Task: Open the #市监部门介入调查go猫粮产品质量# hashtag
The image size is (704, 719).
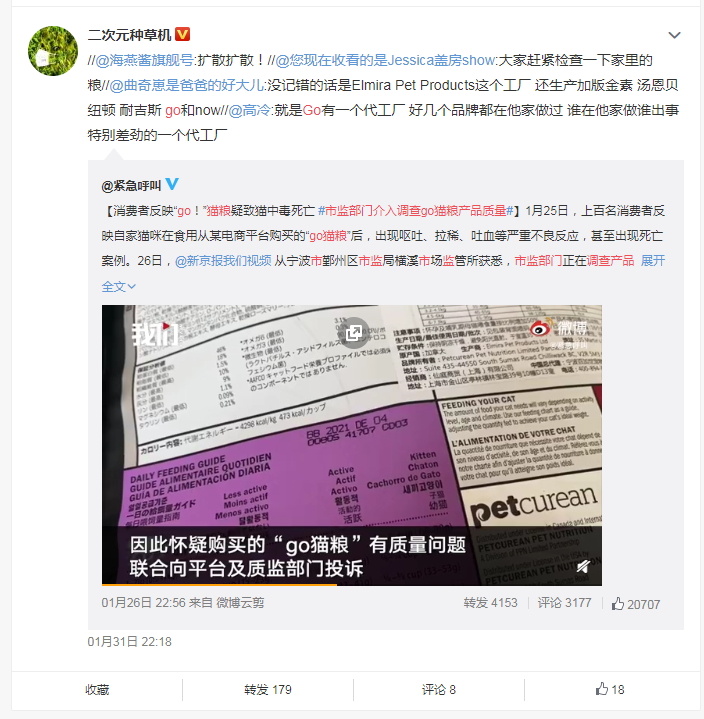Action: pos(416,210)
